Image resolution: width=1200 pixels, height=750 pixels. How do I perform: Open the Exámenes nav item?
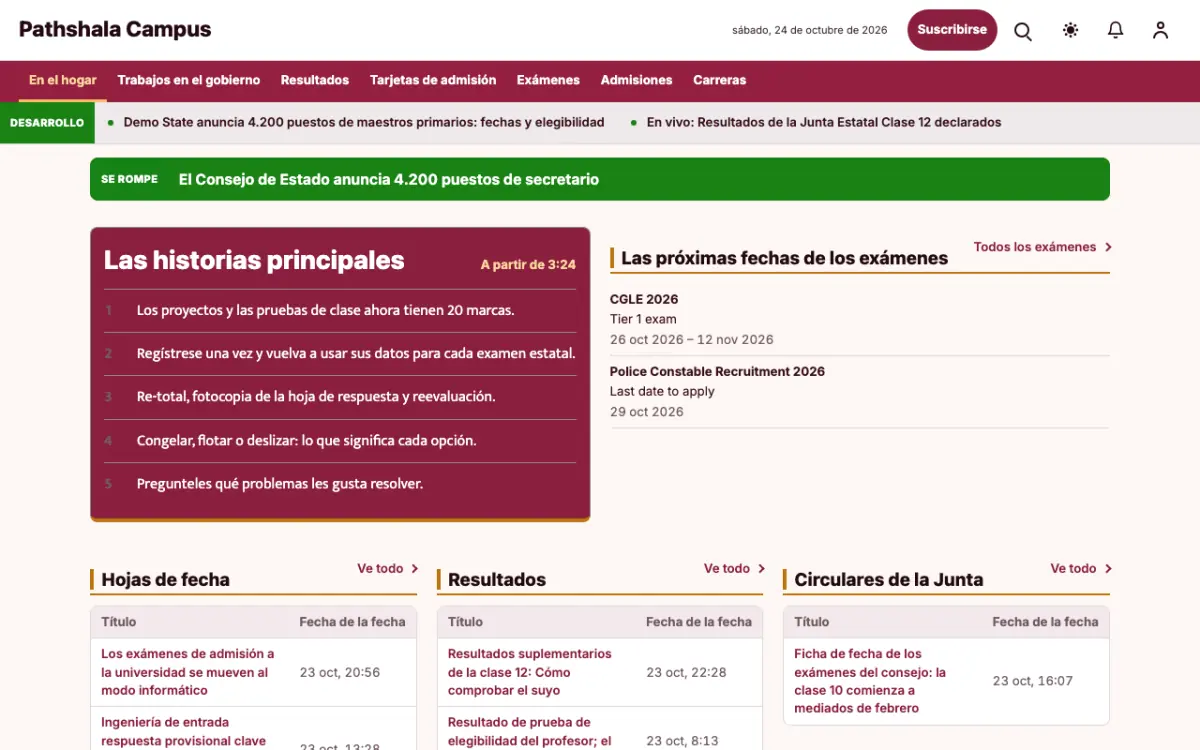(548, 80)
